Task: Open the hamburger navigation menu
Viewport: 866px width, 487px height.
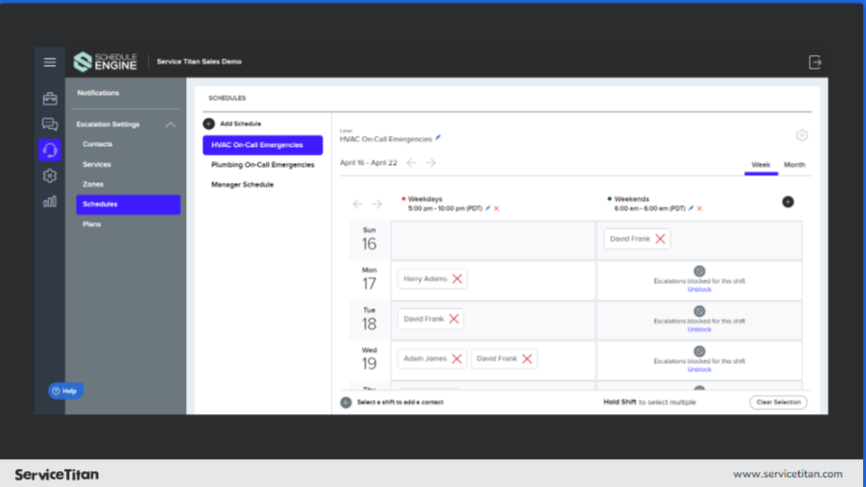Action: tap(50, 62)
